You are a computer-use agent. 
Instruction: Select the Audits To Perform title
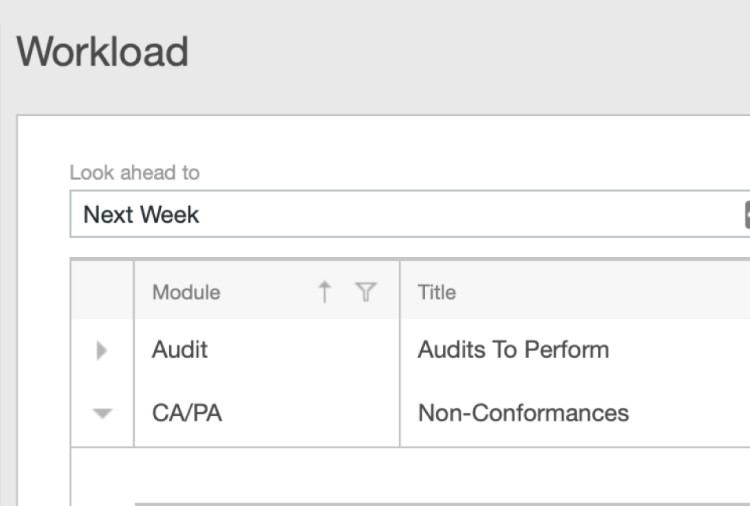coord(513,350)
